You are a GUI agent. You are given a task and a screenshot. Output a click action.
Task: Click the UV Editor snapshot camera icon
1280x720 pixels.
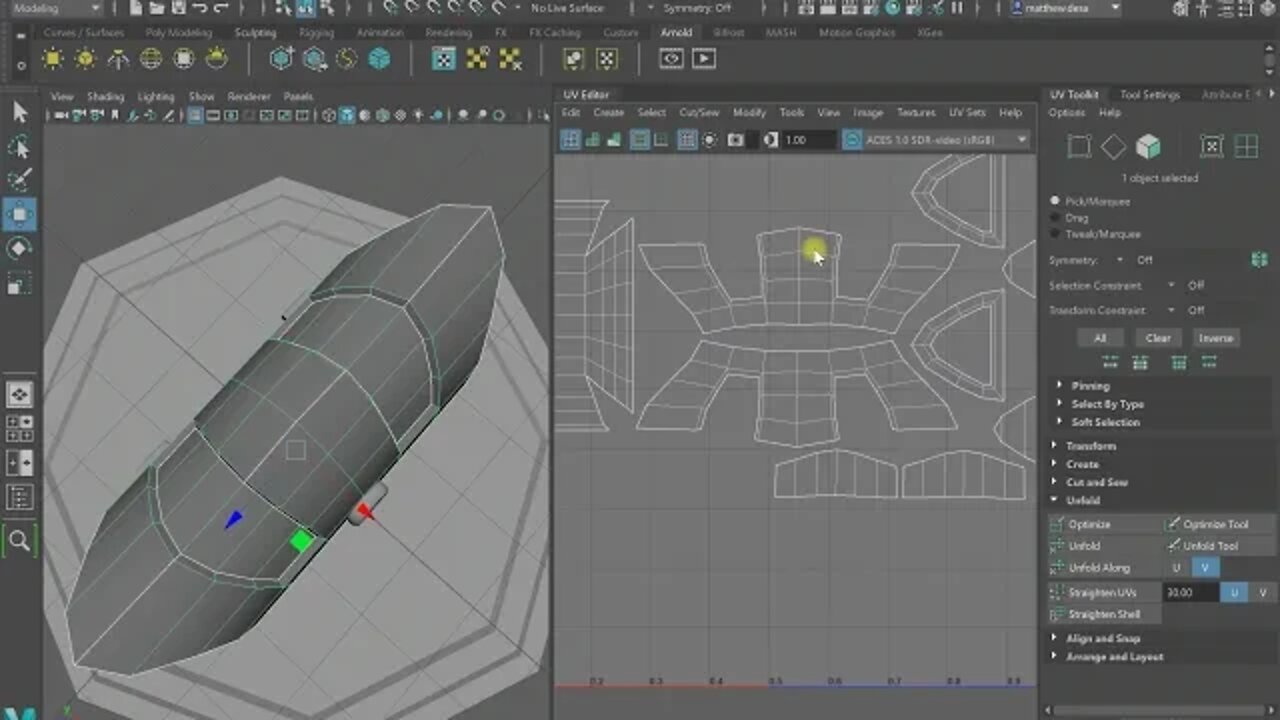(x=736, y=140)
